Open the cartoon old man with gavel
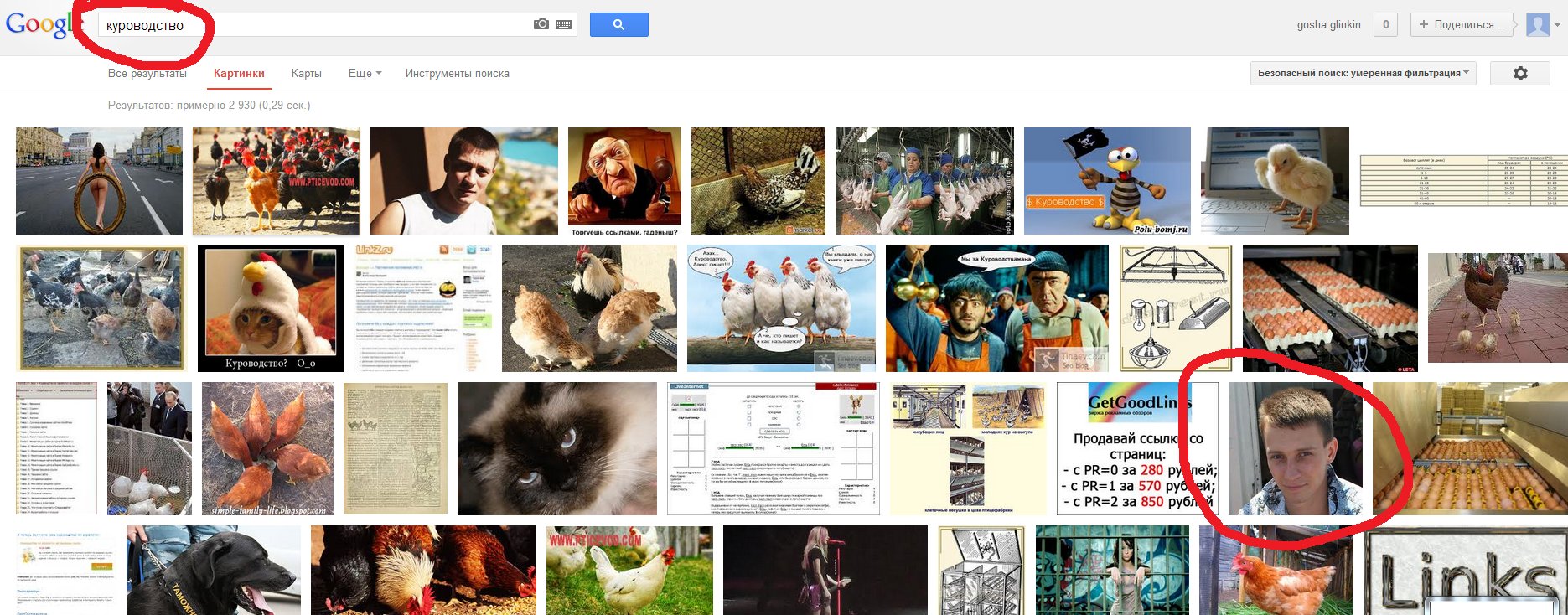Viewport: 1568px width, 615px height. [x=624, y=181]
